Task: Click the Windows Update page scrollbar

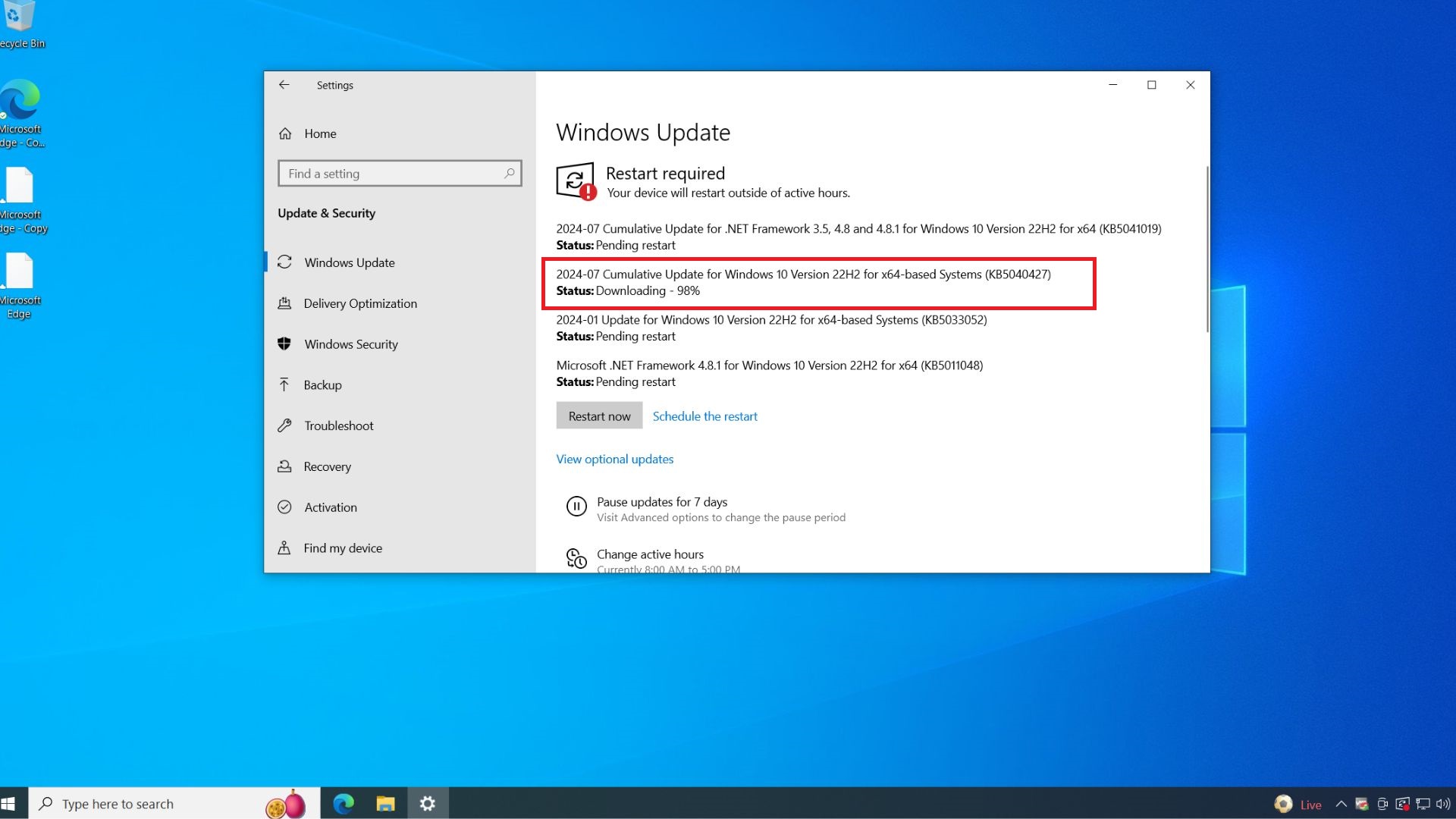Action: (x=1207, y=250)
